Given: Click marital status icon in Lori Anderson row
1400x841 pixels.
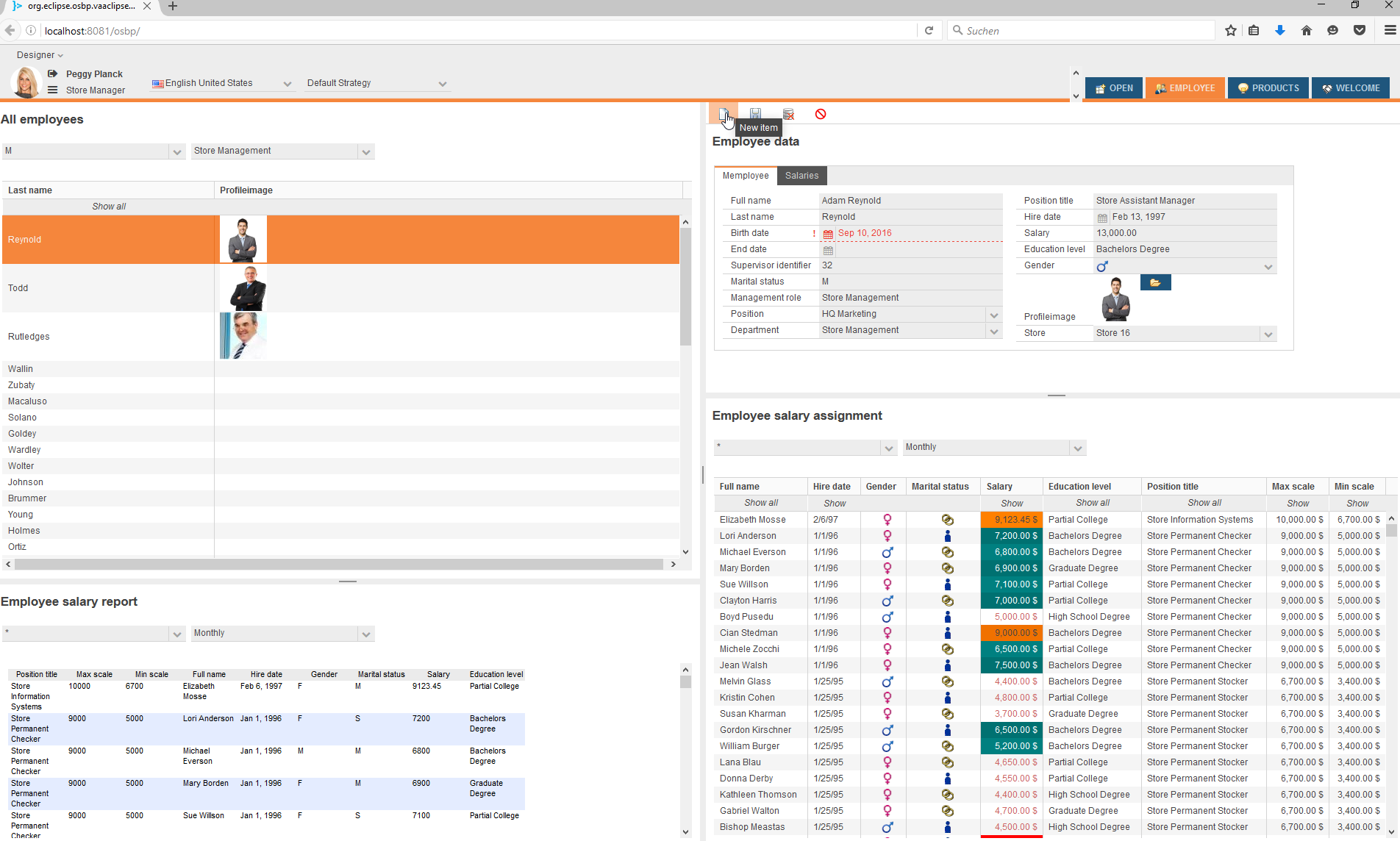Looking at the screenshot, I should click(948, 536).
